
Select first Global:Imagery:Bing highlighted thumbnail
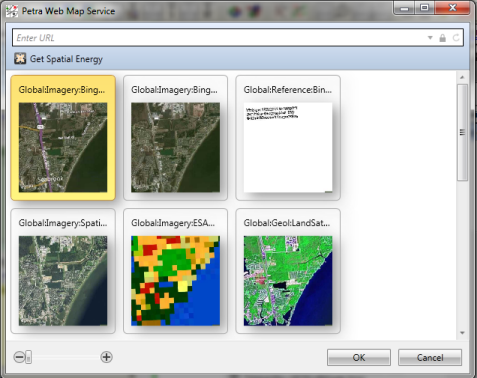63,138
